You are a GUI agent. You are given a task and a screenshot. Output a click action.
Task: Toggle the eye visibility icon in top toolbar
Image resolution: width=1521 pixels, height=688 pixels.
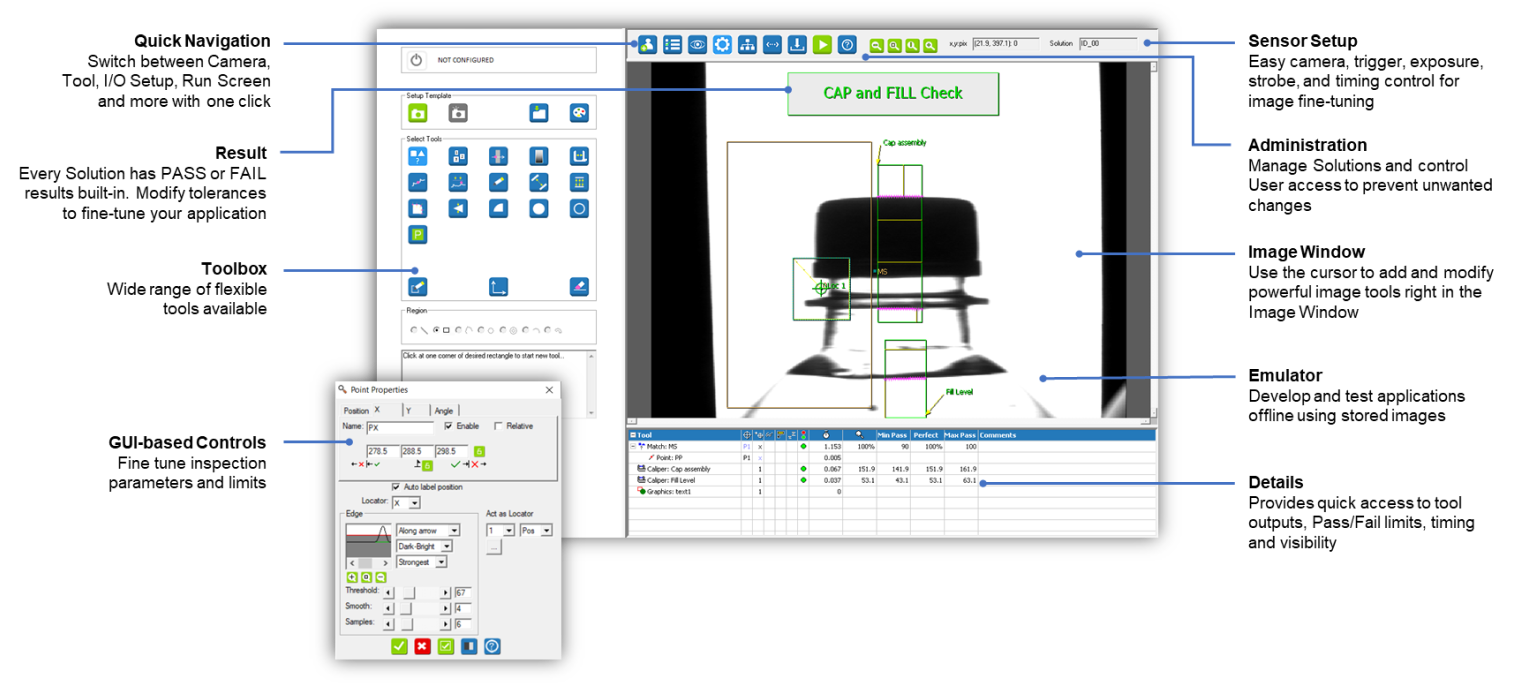698,44
